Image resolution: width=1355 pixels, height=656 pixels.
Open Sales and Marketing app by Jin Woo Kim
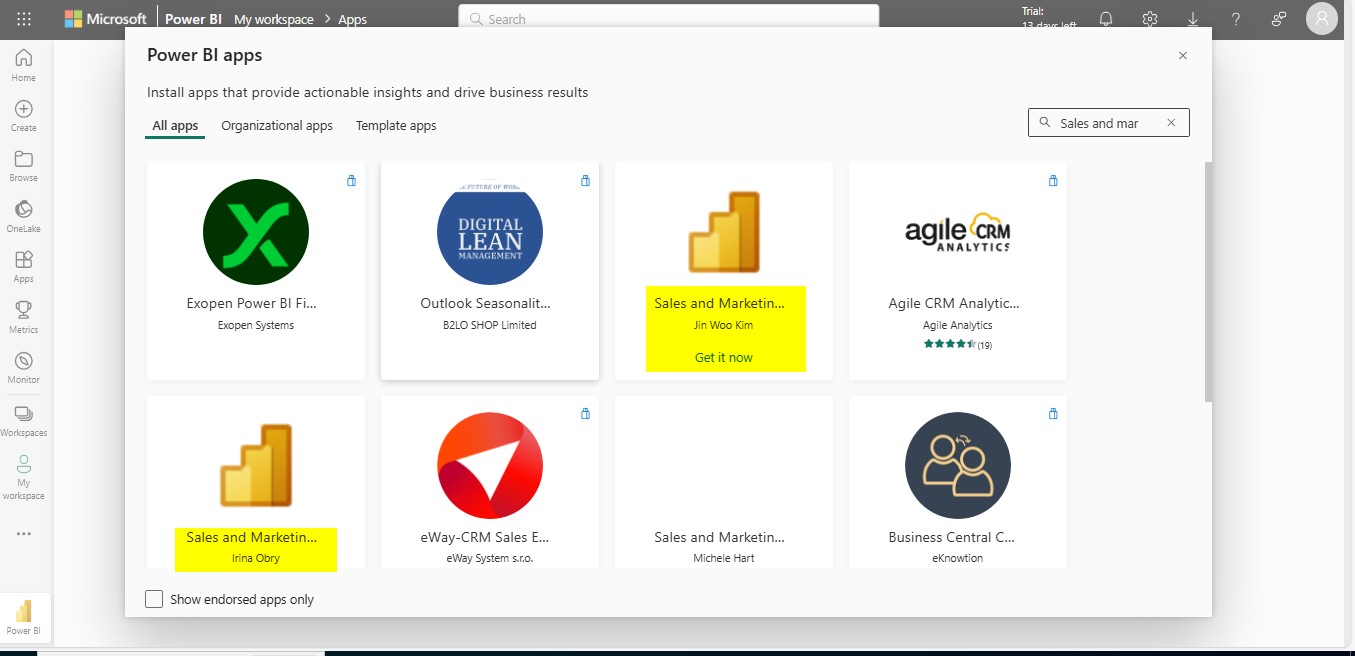click(720, 303)
